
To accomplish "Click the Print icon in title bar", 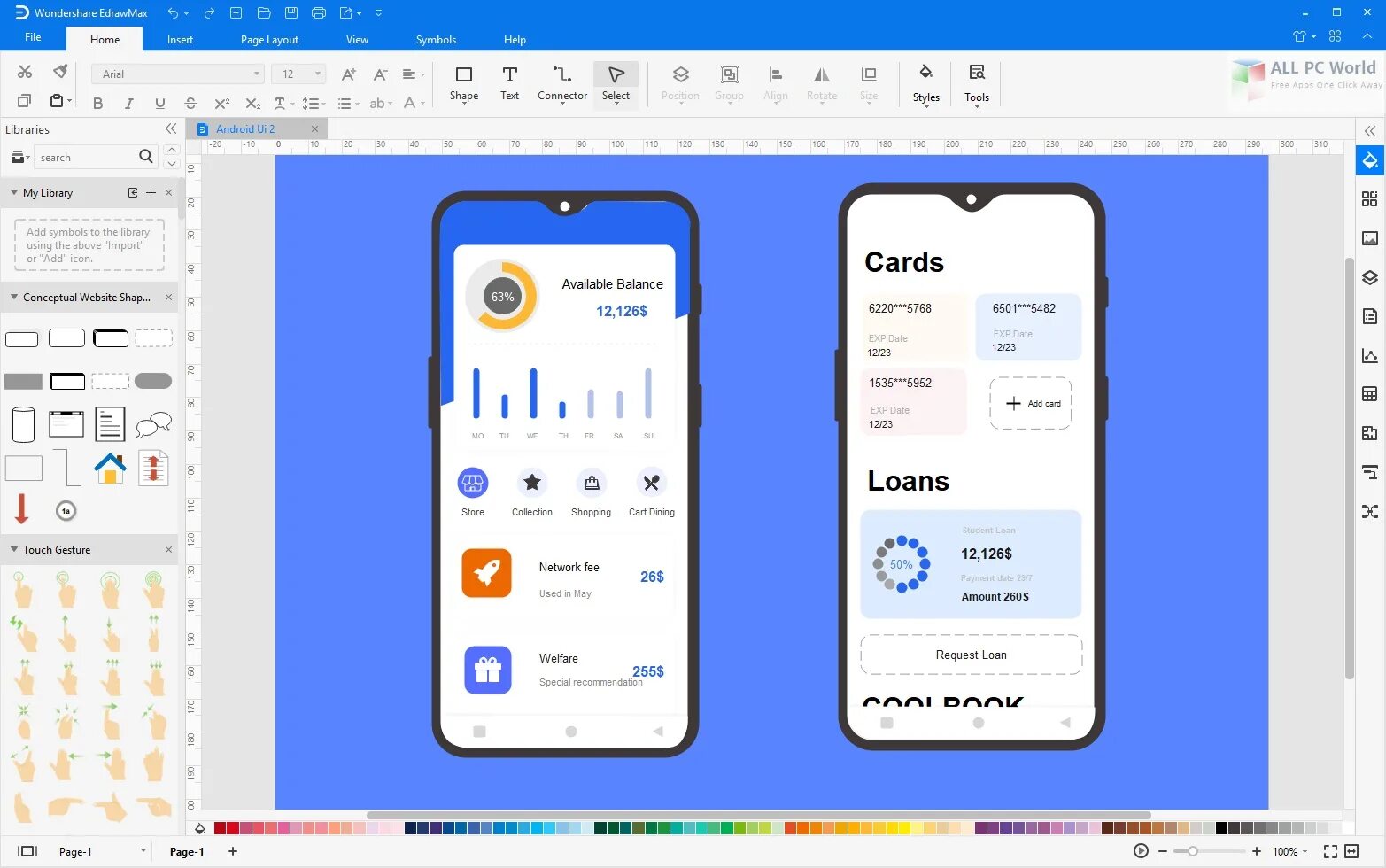I will click(319, 13).
